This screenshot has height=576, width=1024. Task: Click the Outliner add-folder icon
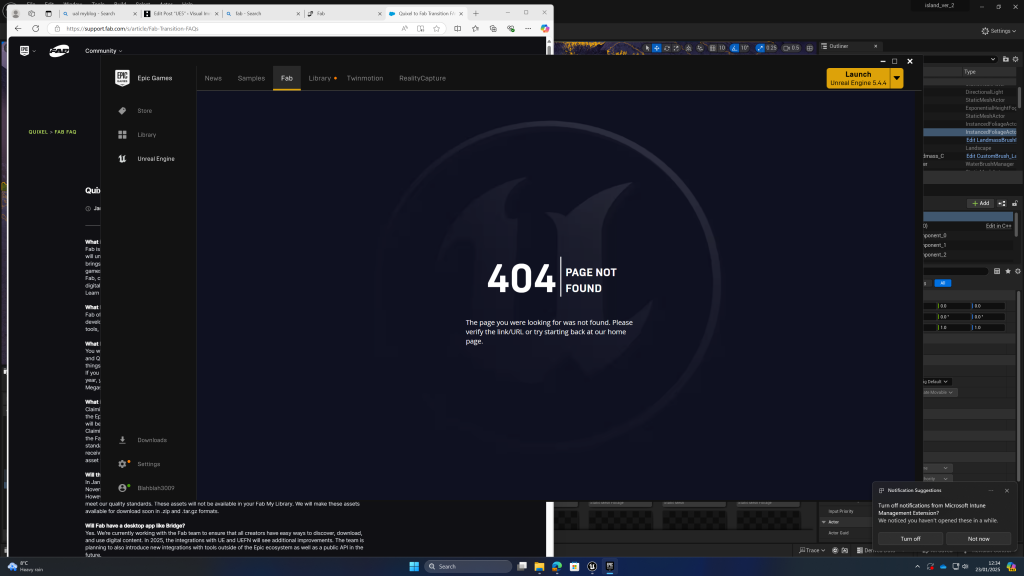click(1006, 59)
